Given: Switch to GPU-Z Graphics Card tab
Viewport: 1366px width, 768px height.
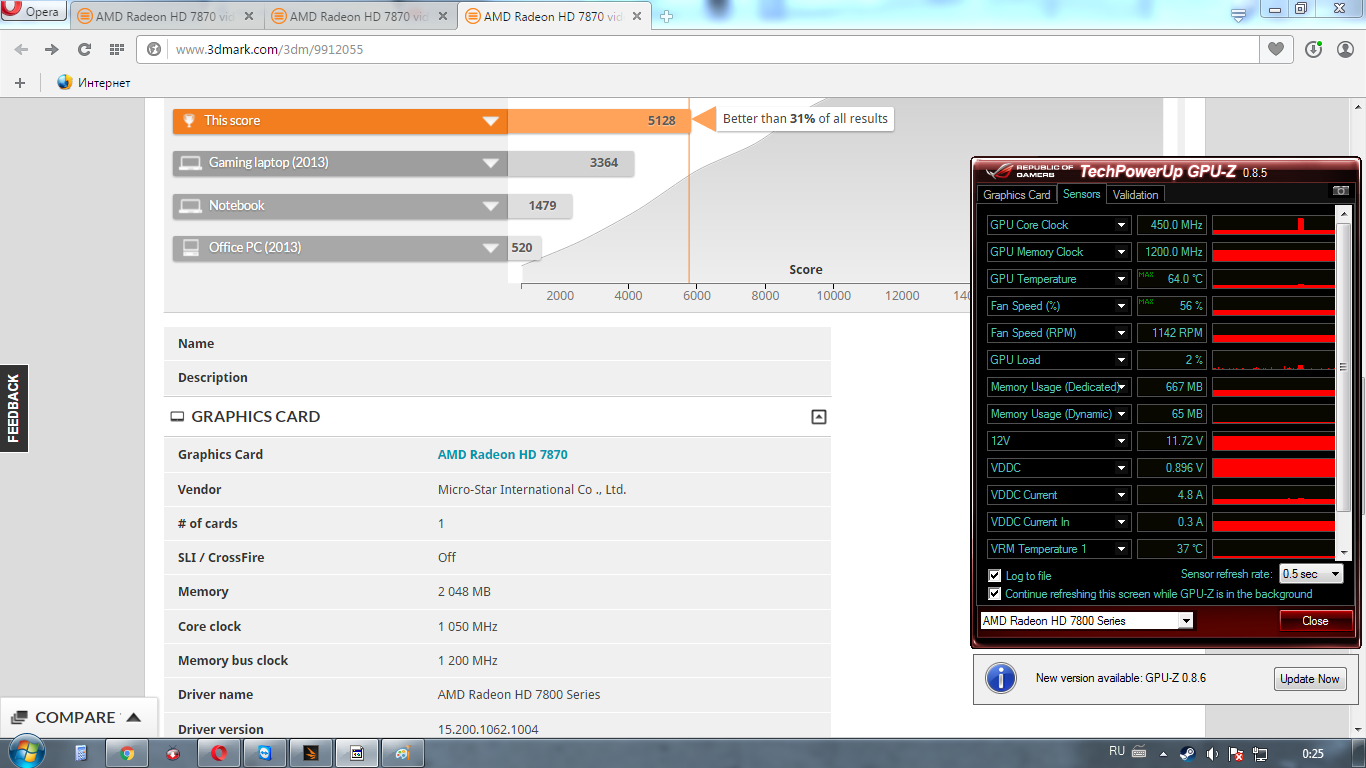Looking at the screenshot, I should 1017,195.
